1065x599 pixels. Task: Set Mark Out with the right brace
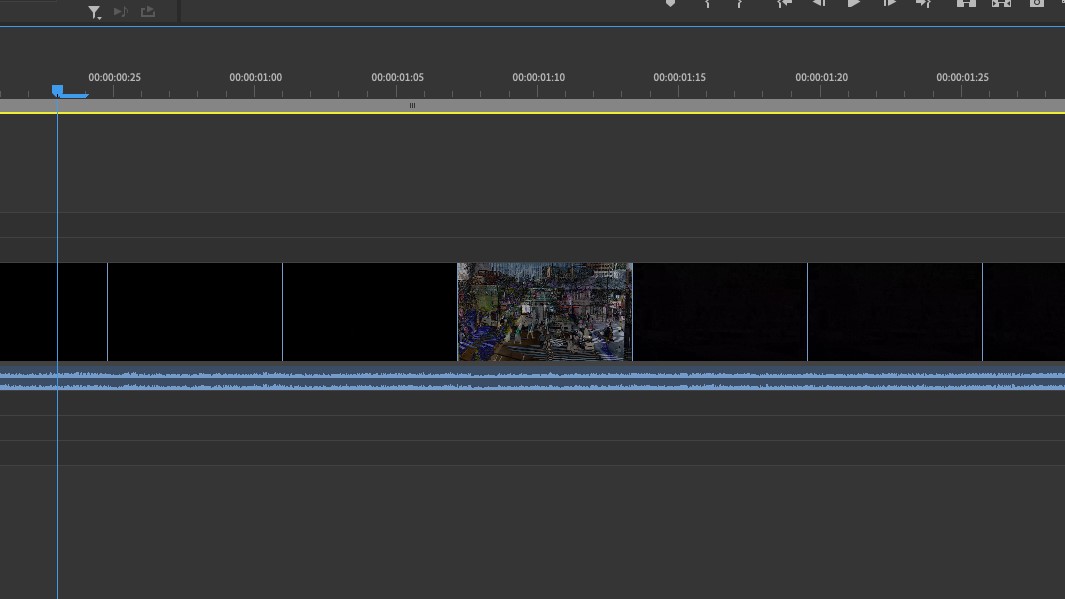(740, 3)
